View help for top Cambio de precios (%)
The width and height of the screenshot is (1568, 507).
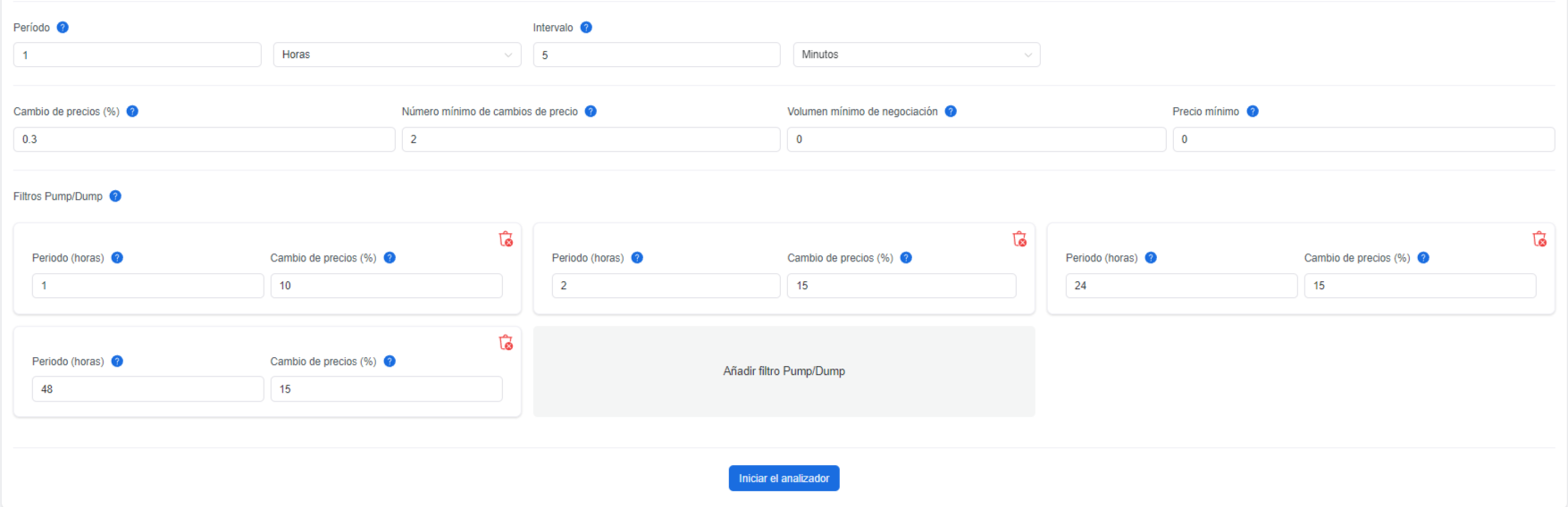(x=132, y=112)
